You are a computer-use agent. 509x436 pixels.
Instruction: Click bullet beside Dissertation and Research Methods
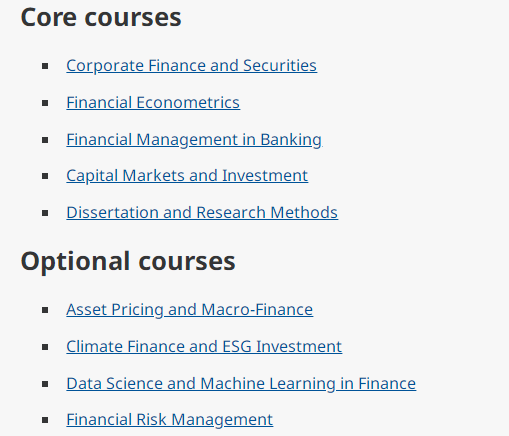45,213
